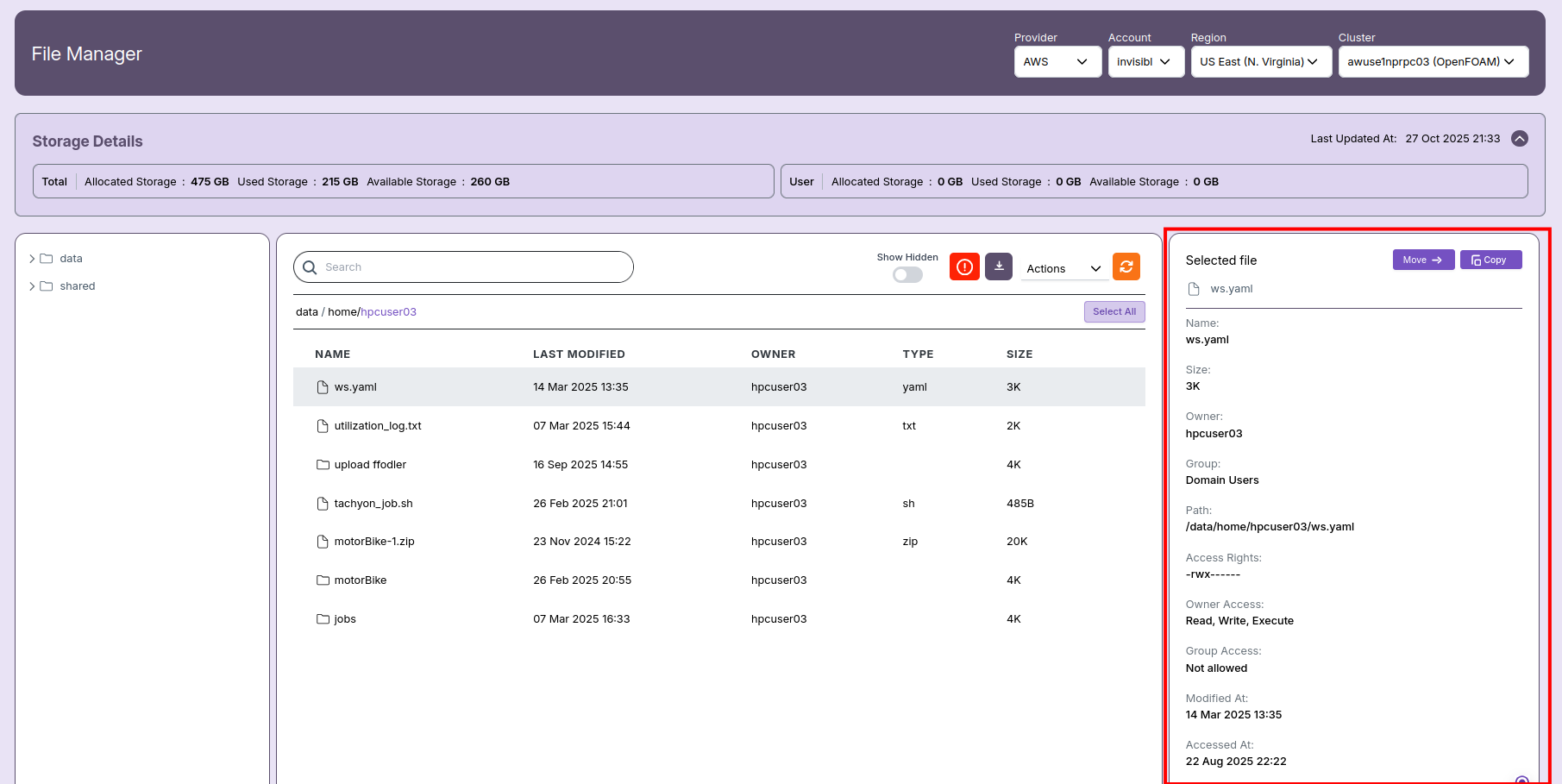The height and width of the screenshot is (784, 1562).
Task: Open the Account dropdown
Action: (1145, 62)
